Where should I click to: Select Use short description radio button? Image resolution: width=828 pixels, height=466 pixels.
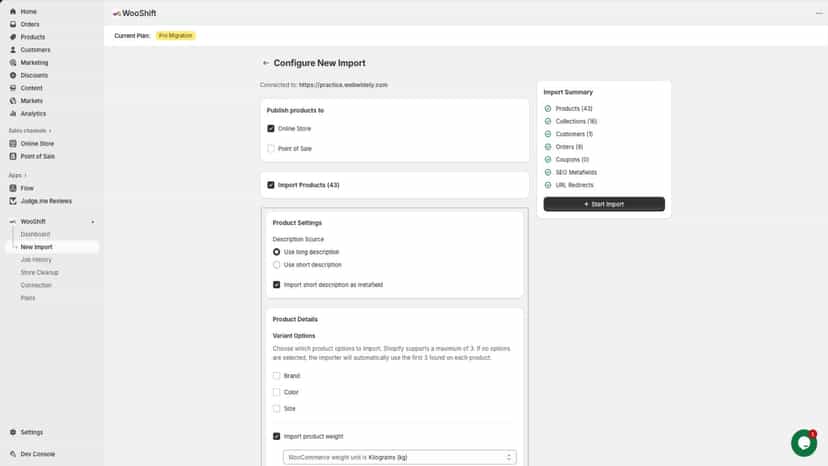pyautogui.click(x=276, y=265)
